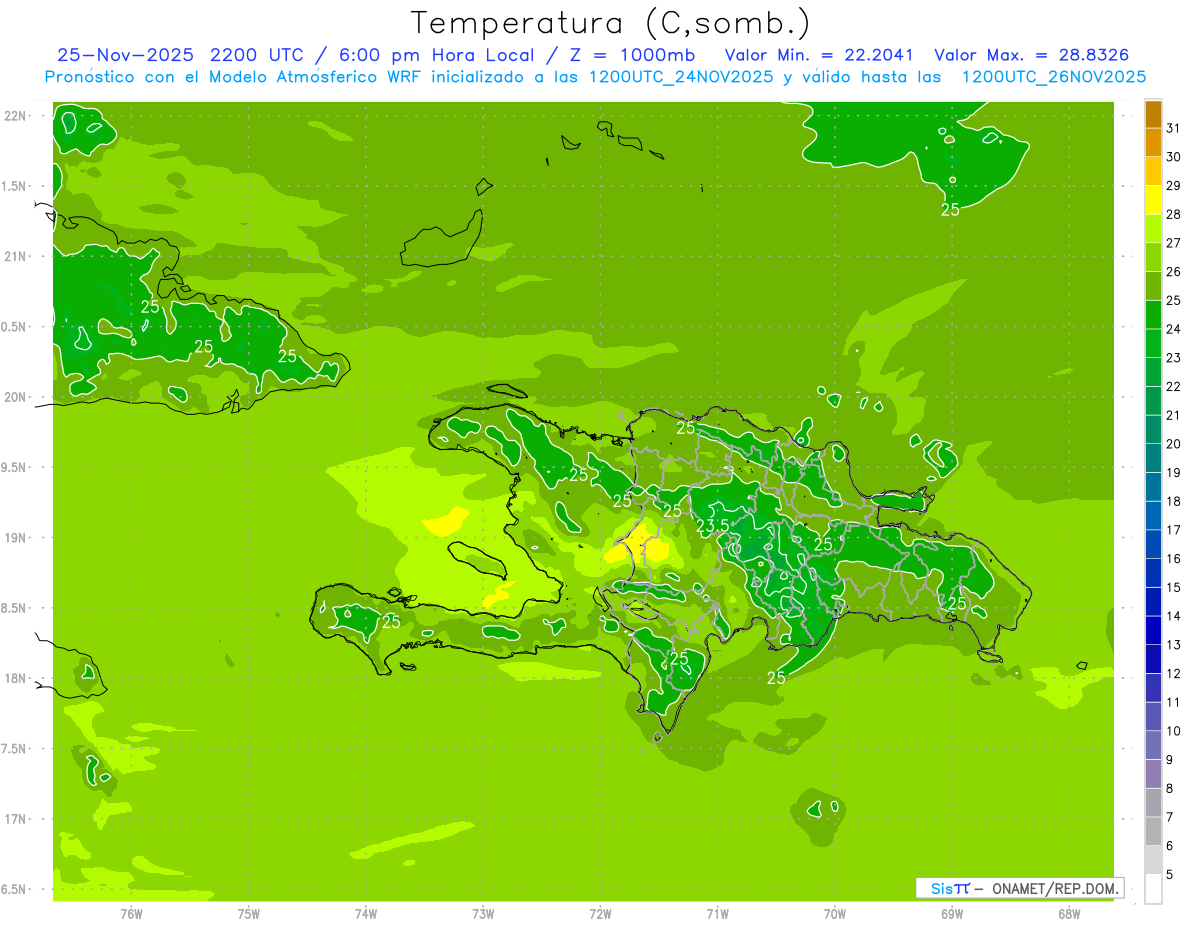Click the legend value '22'
Screen dimensions: 1200x927
(1174, 386)
